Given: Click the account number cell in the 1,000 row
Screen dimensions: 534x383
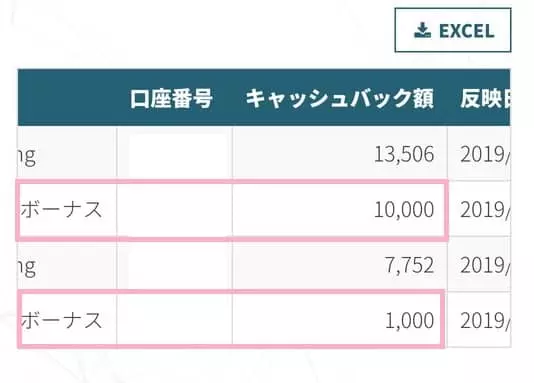Looking at the screenshot, I should click(x=175, y=320).
